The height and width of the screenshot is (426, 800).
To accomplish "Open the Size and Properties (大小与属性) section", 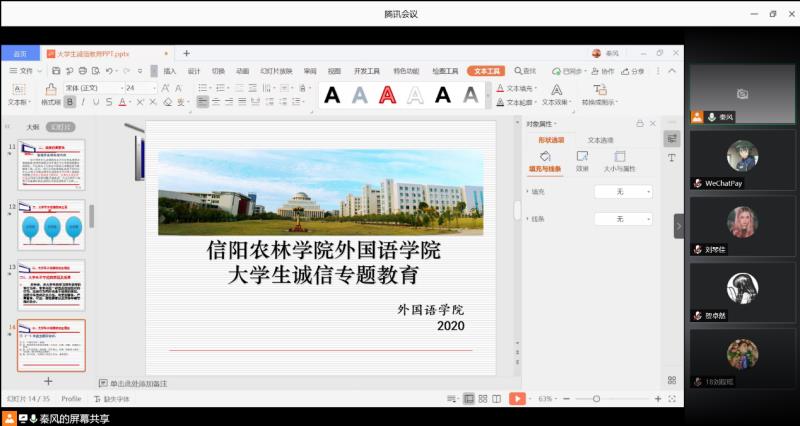I will [x=619, y=163].
